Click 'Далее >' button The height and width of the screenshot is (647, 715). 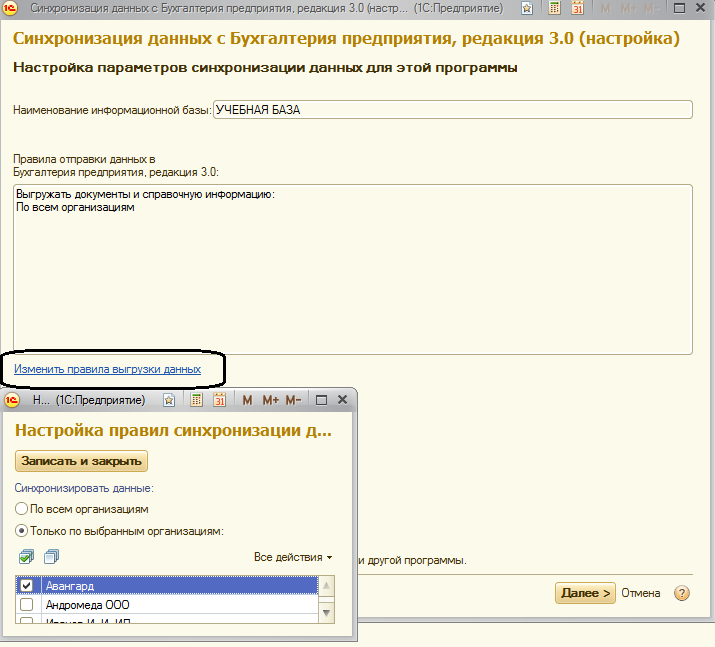[x=585, y=593]
